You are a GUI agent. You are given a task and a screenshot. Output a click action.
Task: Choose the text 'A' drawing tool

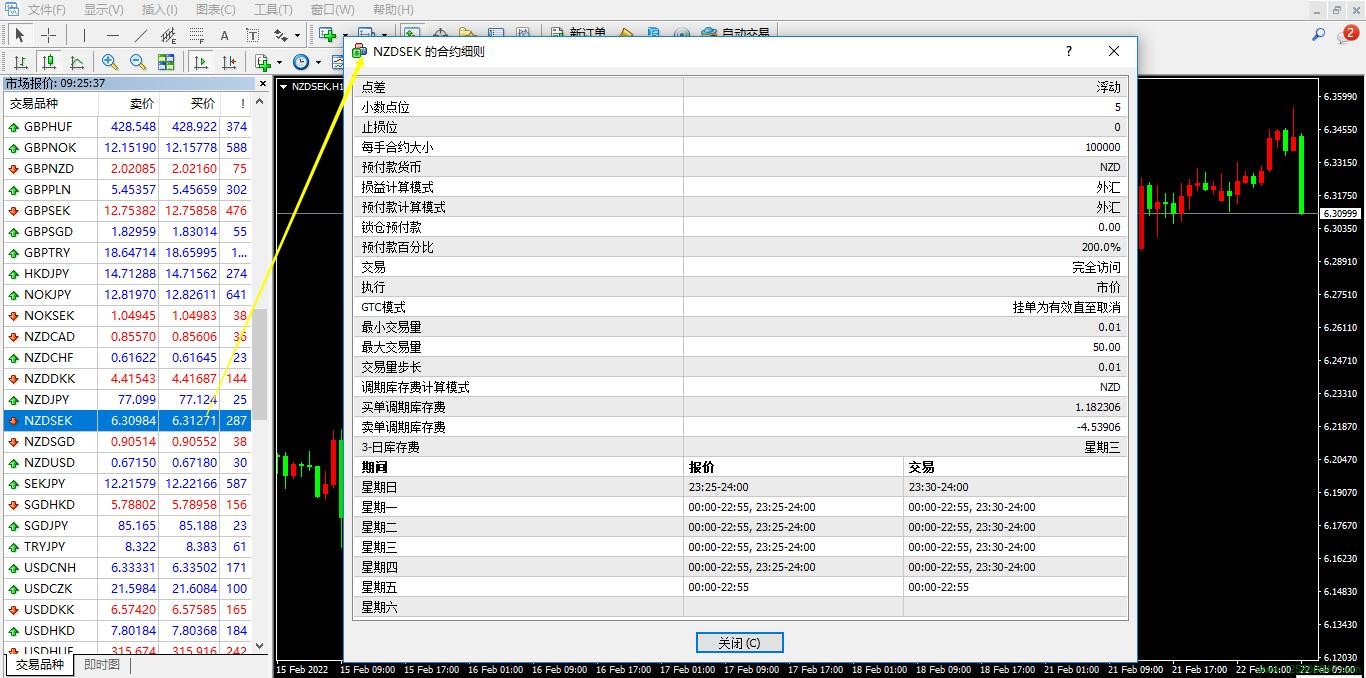225,35
